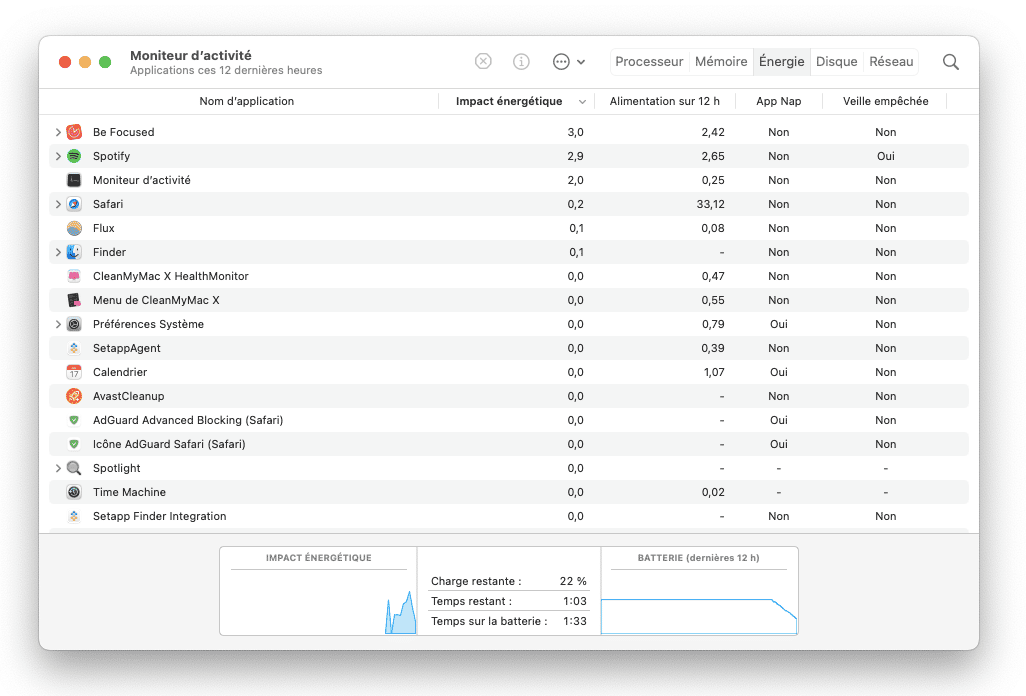Click the AvastCleanup icon

click(74, 396)
